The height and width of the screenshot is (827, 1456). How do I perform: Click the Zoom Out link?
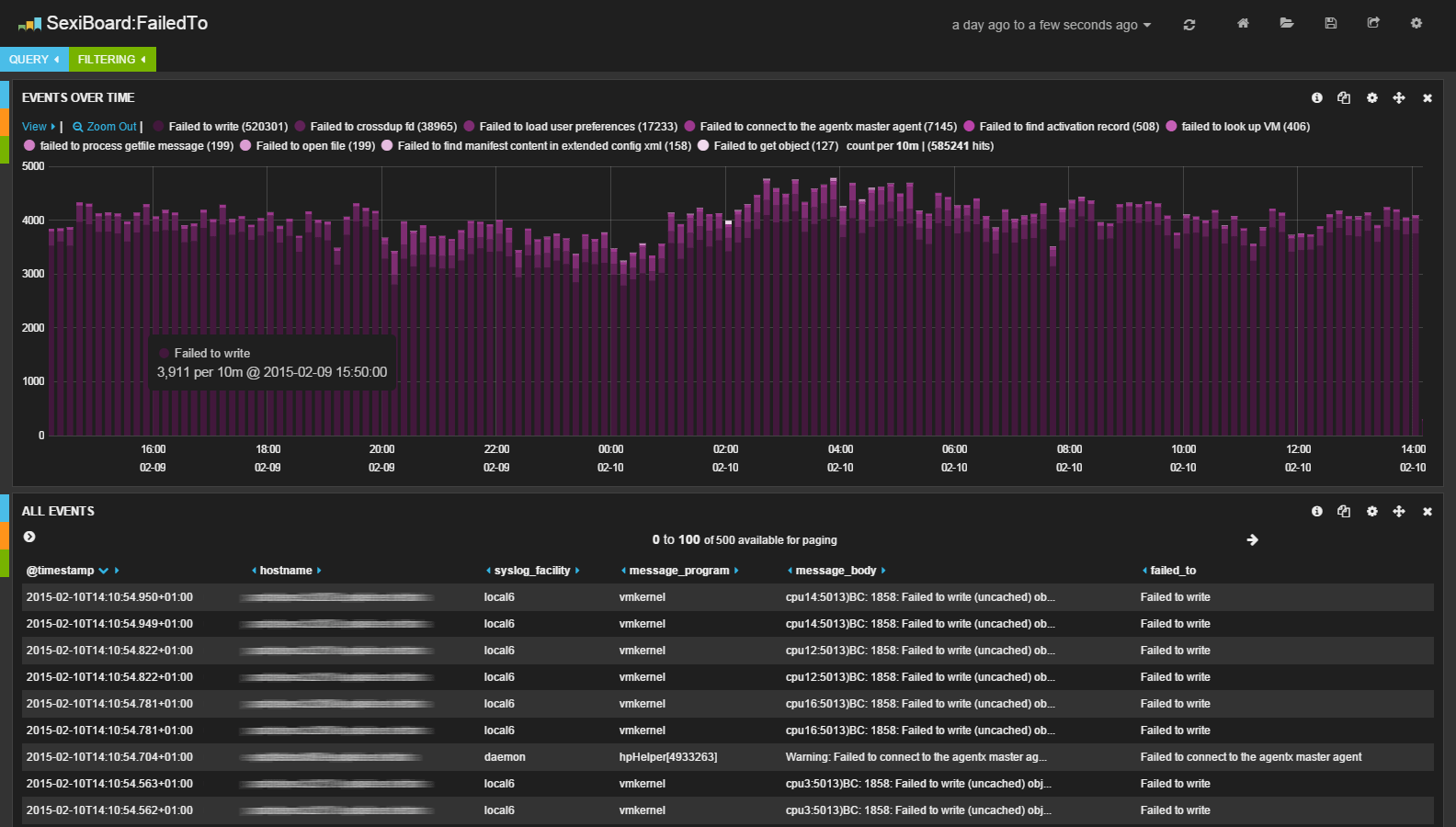pyautogui.click(x=105, y=127)
